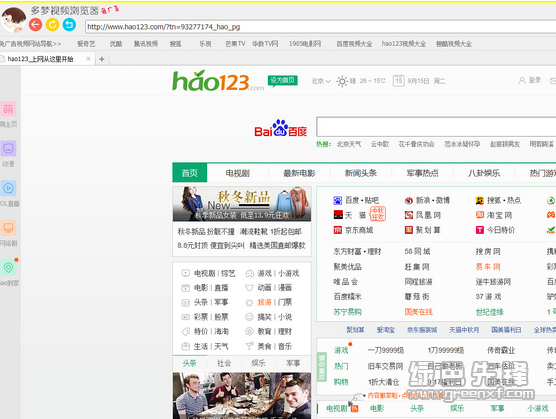Click the autumn-winter fashion banner ad
556x419 pixels.
click(x=242, y=204)
